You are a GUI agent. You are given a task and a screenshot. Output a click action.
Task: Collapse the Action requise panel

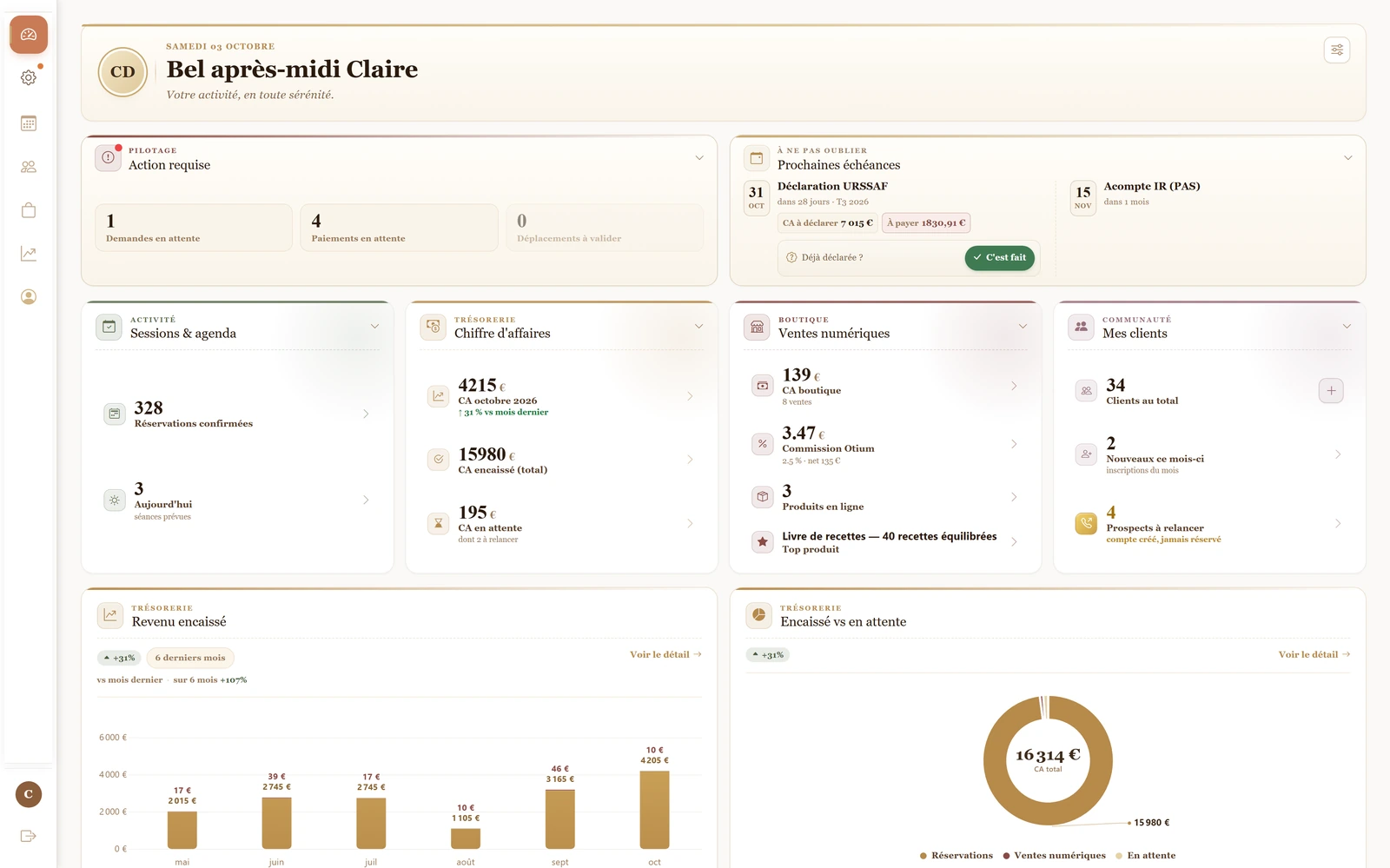pos(699,158)
